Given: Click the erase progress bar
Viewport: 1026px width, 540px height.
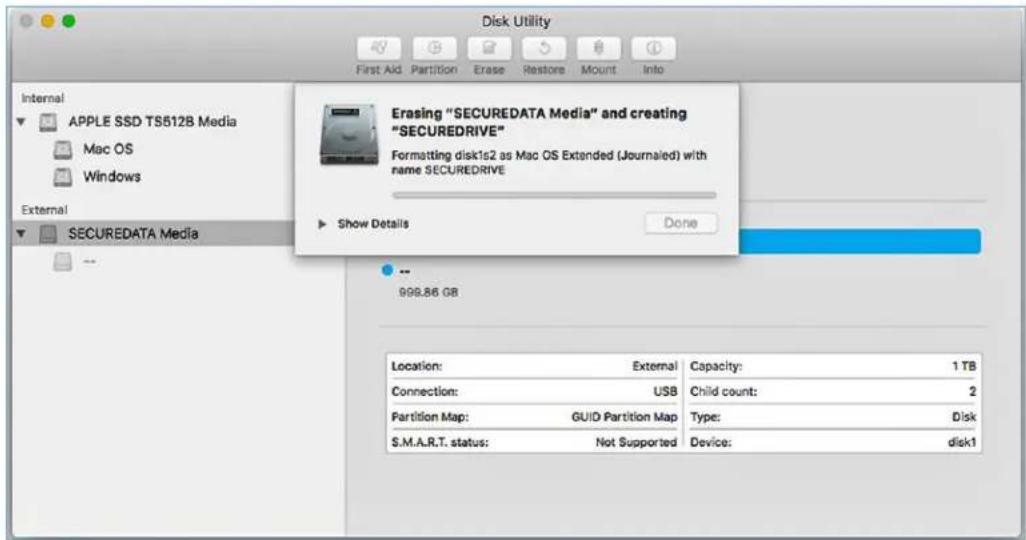Looking at the screenshot, I should (554, 195).
